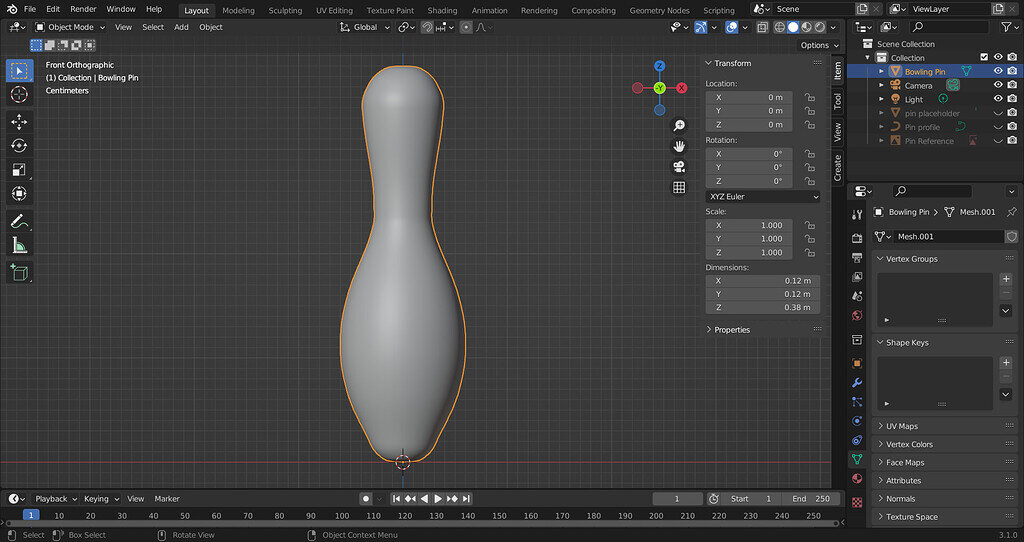Viewport: 1024px width, 542px height.
Task: Expand the UV Maps panel
Action: [x=901, y=426]
